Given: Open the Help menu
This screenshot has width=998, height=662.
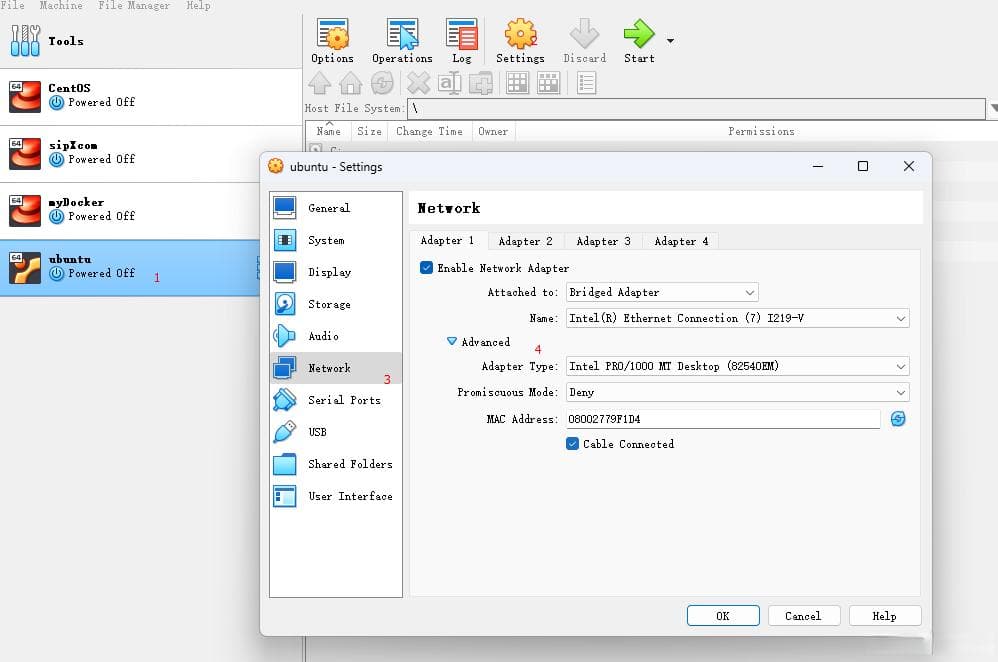Looking at the screenshot, I should coord(199,5).
